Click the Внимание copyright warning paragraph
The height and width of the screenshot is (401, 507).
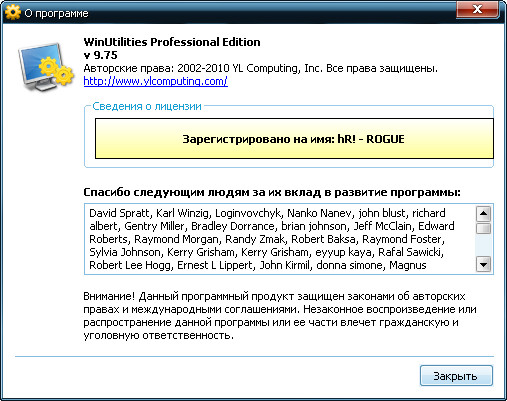click(x=280, y=316)
